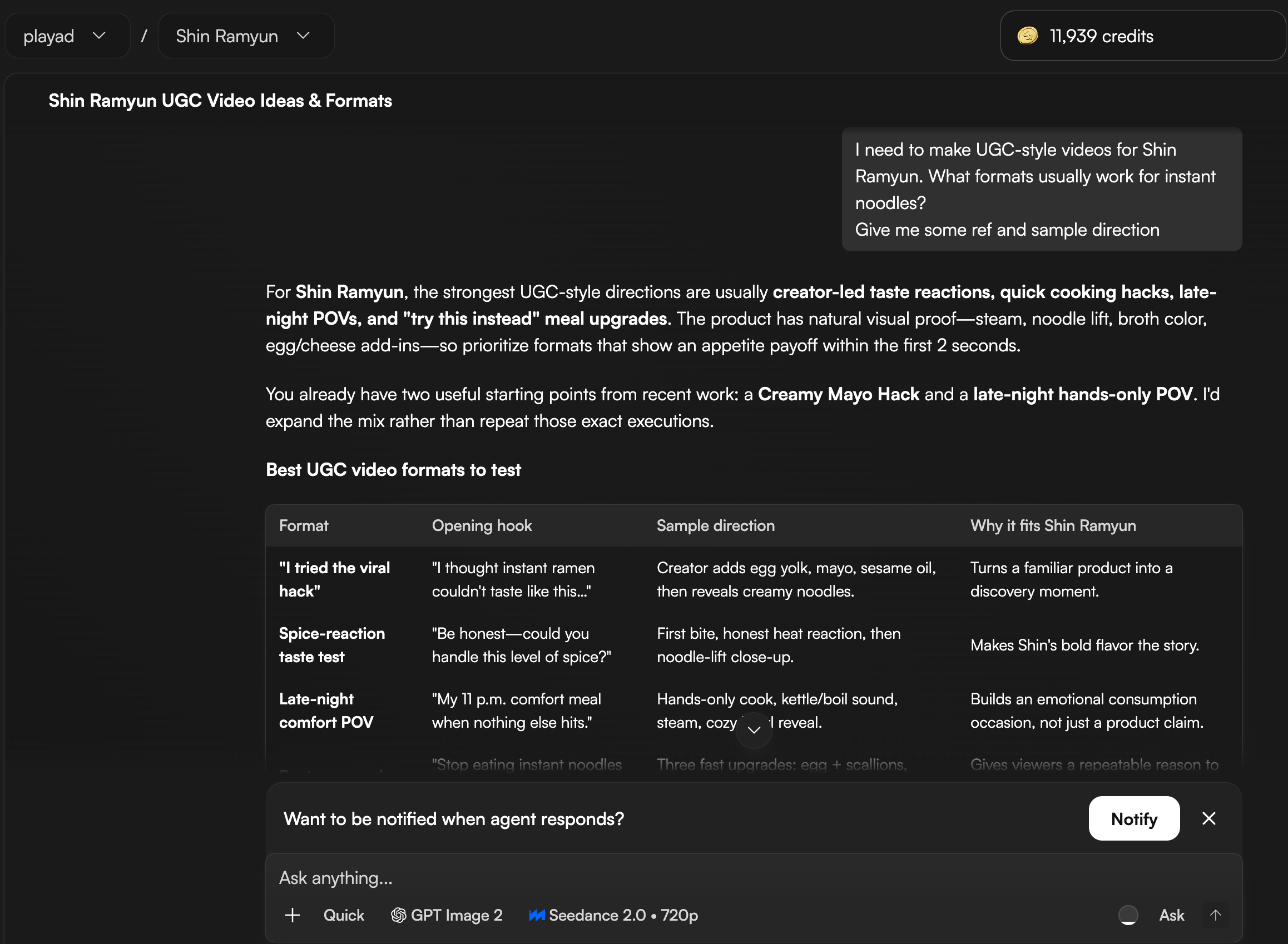Toggle the Ask mode switch

coord(1128,915)
